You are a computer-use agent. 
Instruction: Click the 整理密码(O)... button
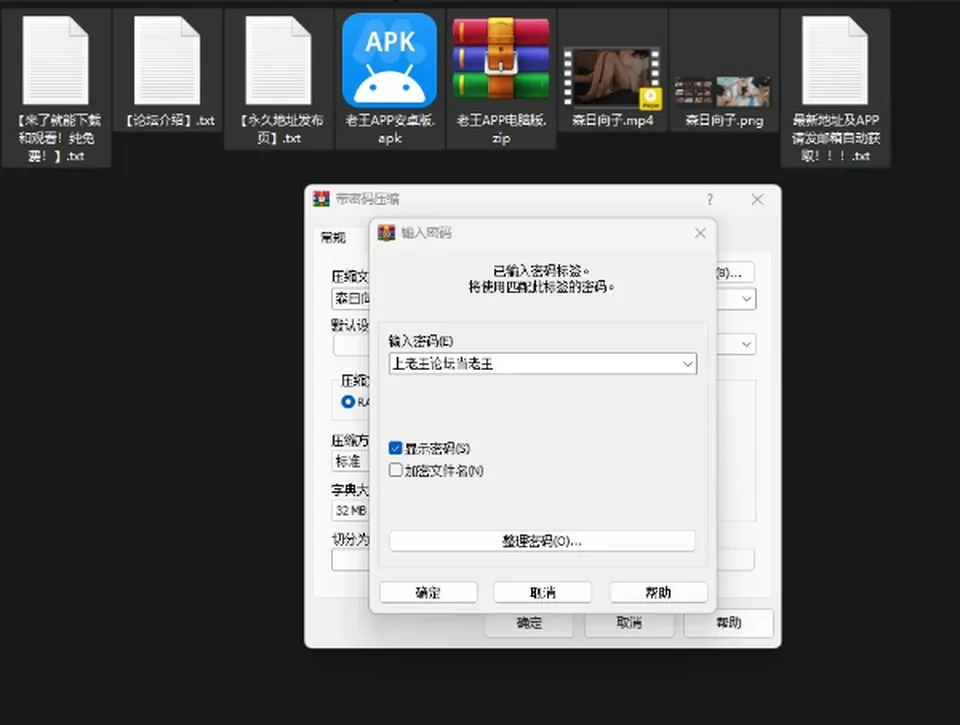pyautogui.click(x=542, y=541)
